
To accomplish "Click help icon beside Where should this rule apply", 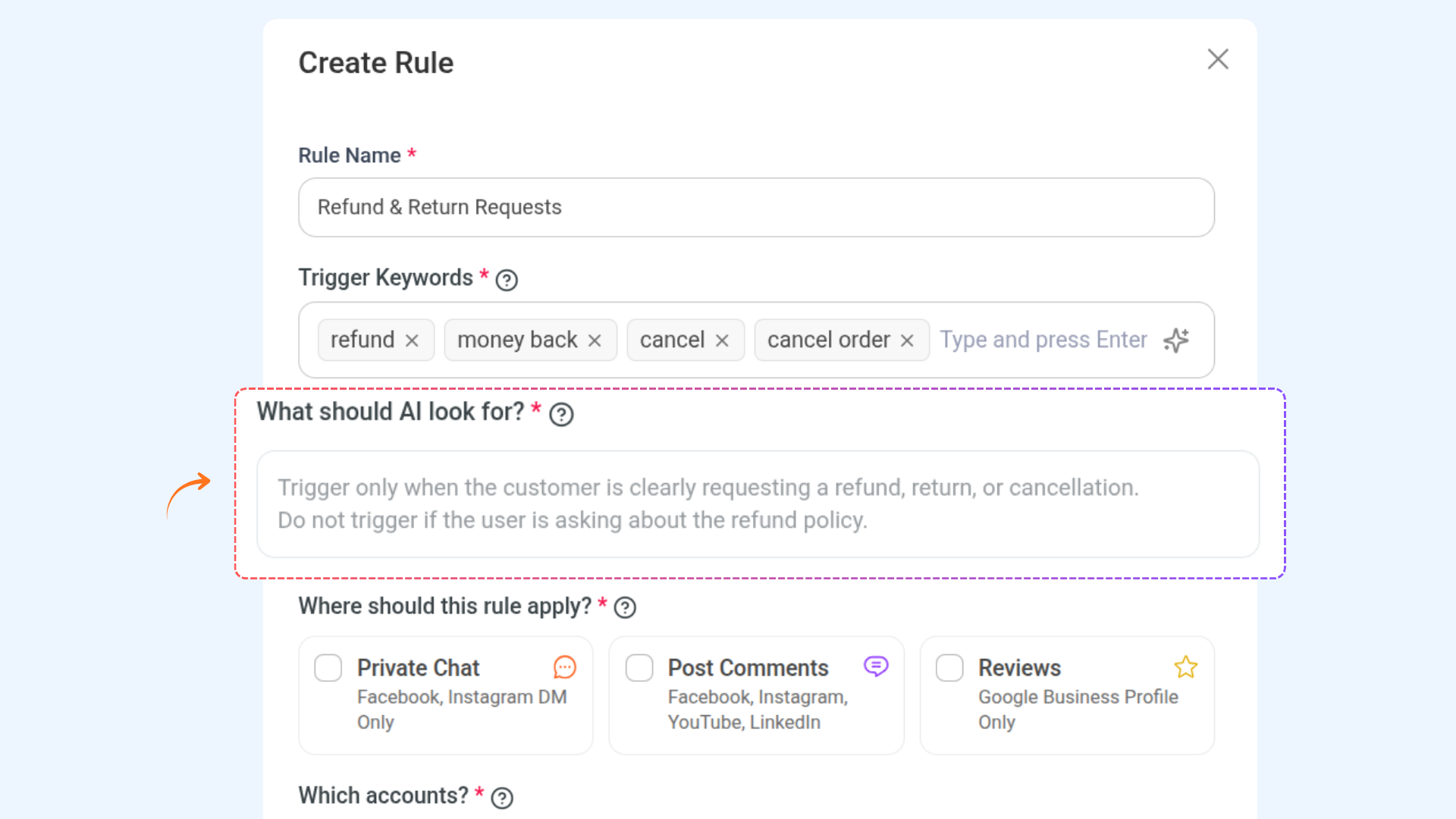I will (625, 607).
